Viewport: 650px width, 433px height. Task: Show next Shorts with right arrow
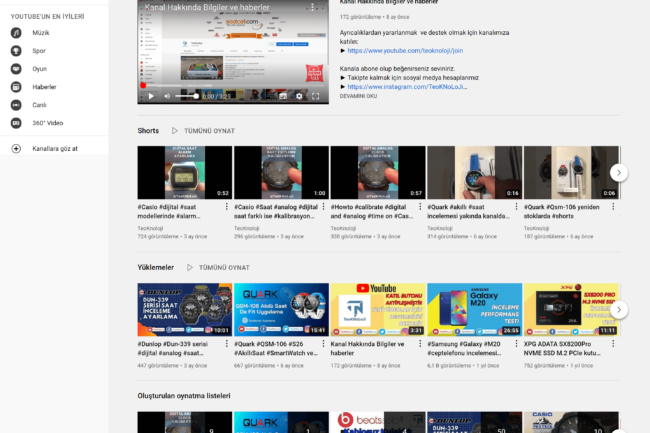click(x=618, y=173)
